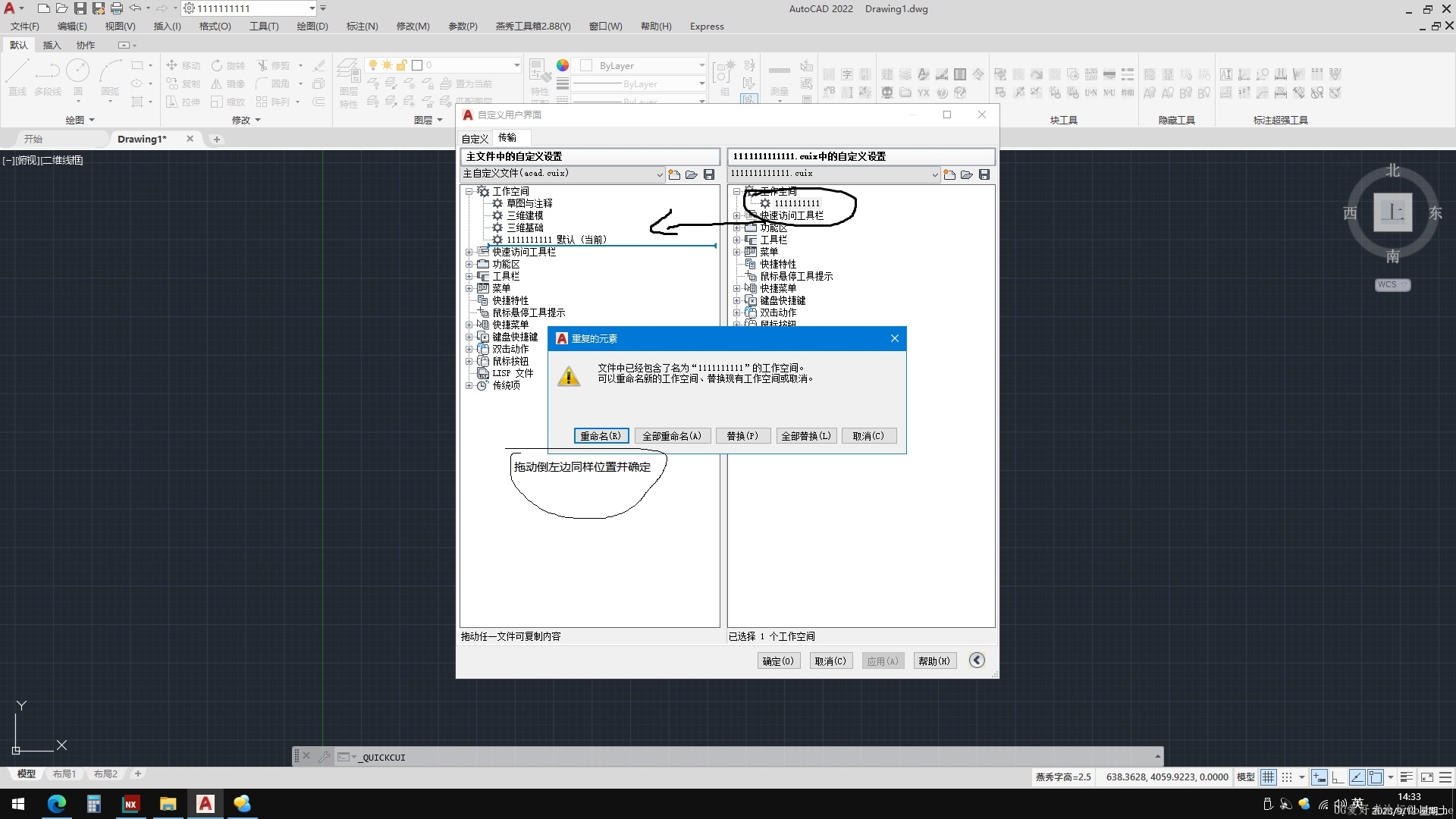Switch to the 插入 ribbon tab
1456x819 pixels.
(52, 45)
